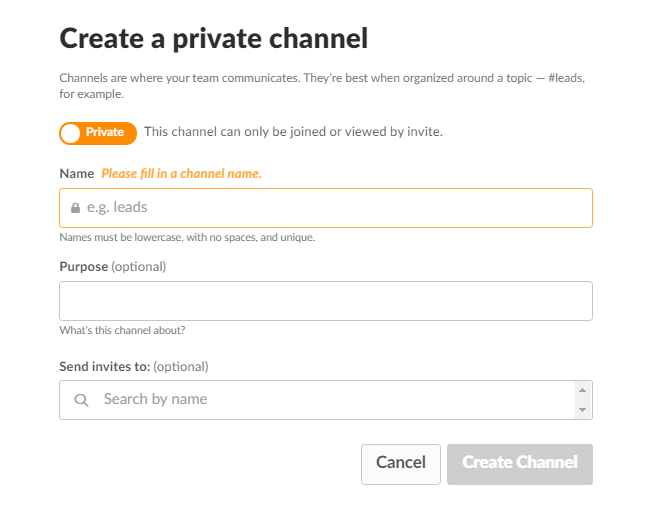Click into the Purpose text field
The width and height of the screenshot is (658, 520).
click(x=326, y=301)
